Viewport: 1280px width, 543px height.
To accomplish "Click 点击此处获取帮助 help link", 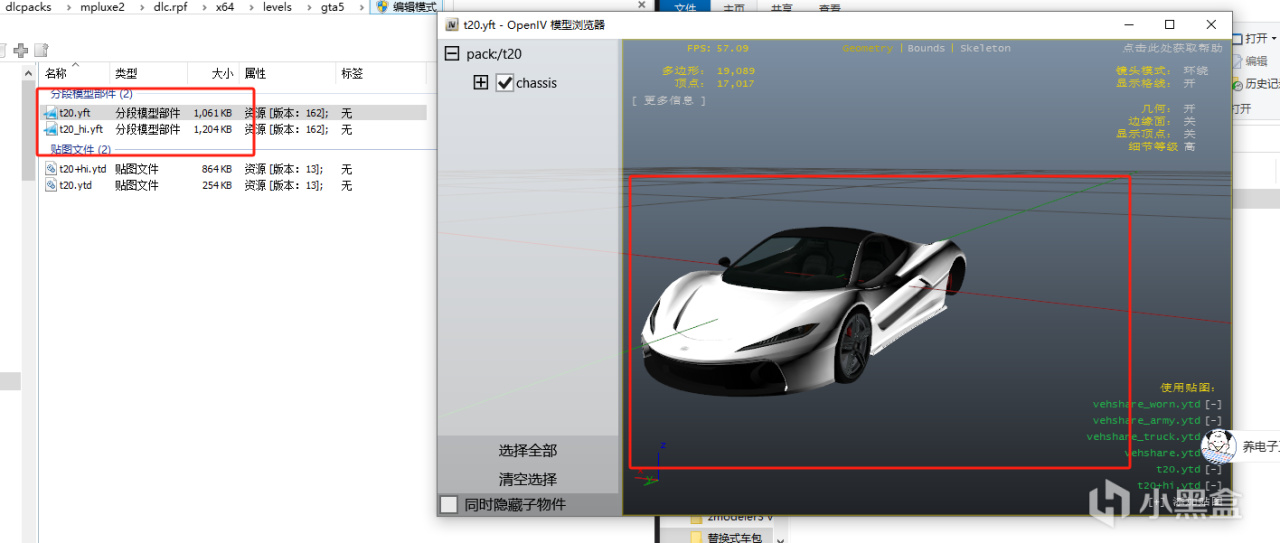I will [1172, 48].
